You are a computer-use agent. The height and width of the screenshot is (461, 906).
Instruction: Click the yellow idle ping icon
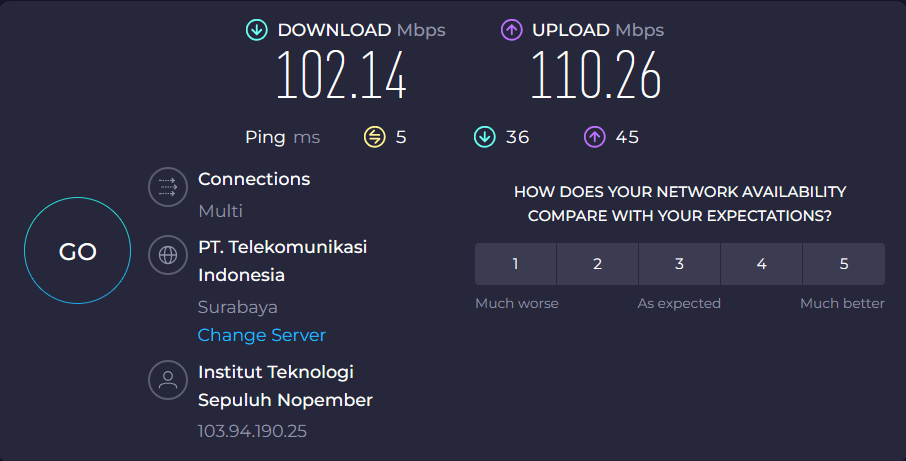click(x=374, y=137)
